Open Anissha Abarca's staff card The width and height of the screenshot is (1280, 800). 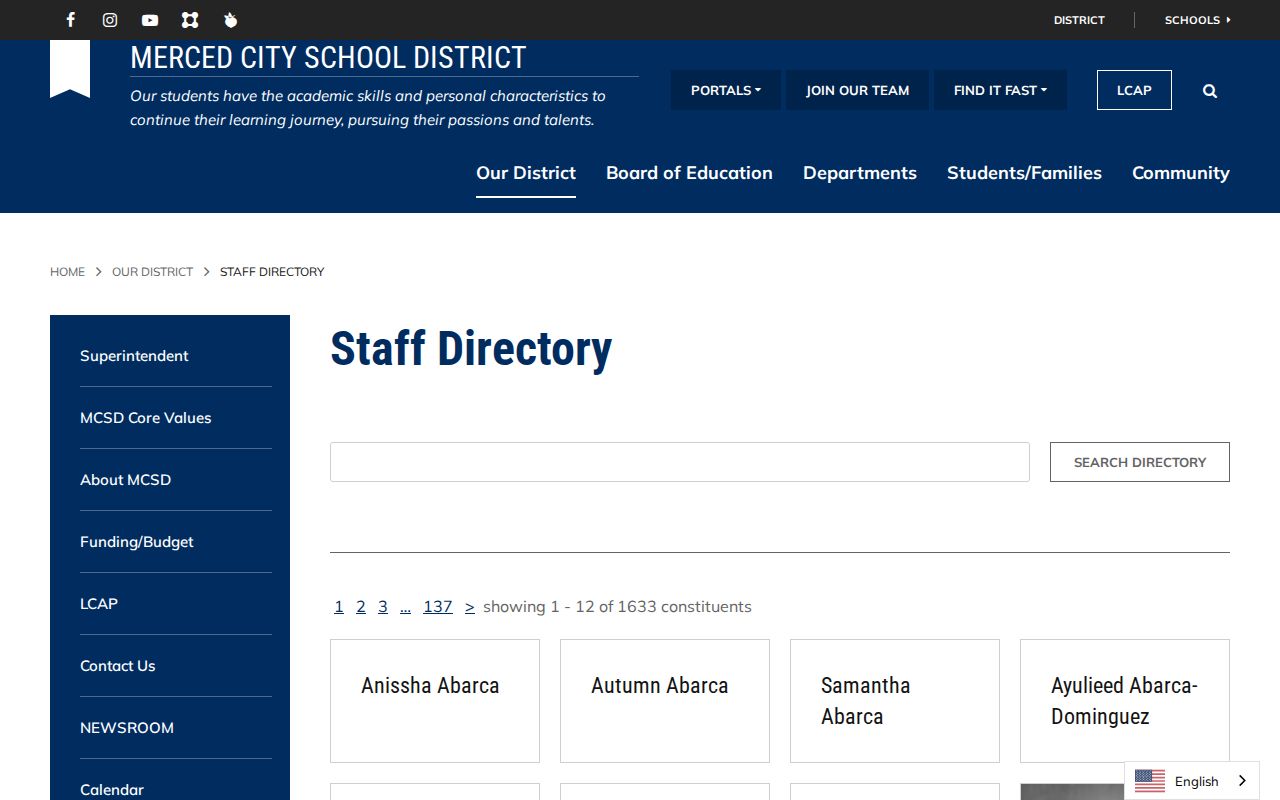[x=435, y=701]
